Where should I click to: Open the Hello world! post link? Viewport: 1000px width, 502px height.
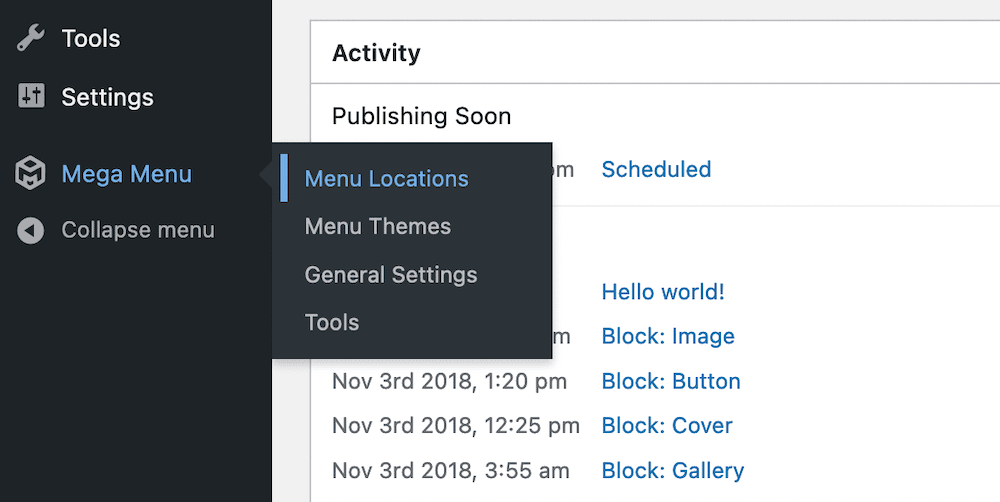pyautogui.click(x=662, y=292)
